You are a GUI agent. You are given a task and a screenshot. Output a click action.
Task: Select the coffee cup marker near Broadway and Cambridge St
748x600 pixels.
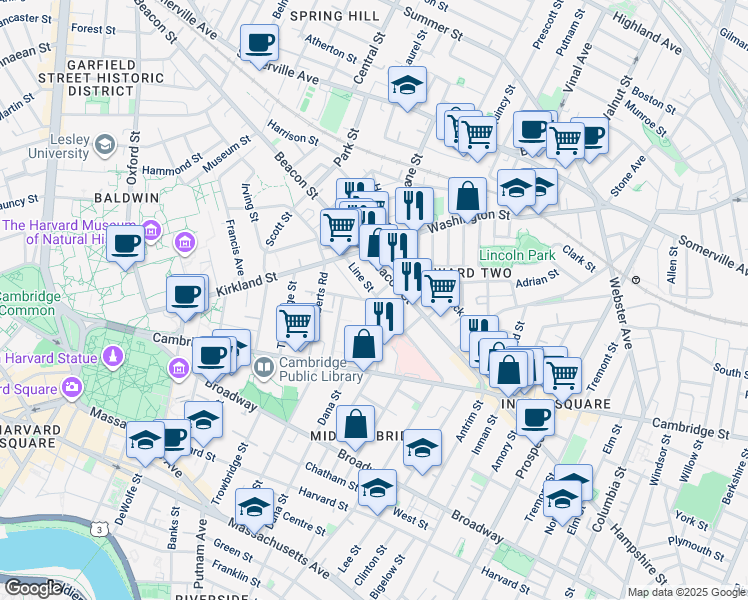click(211, 356)
